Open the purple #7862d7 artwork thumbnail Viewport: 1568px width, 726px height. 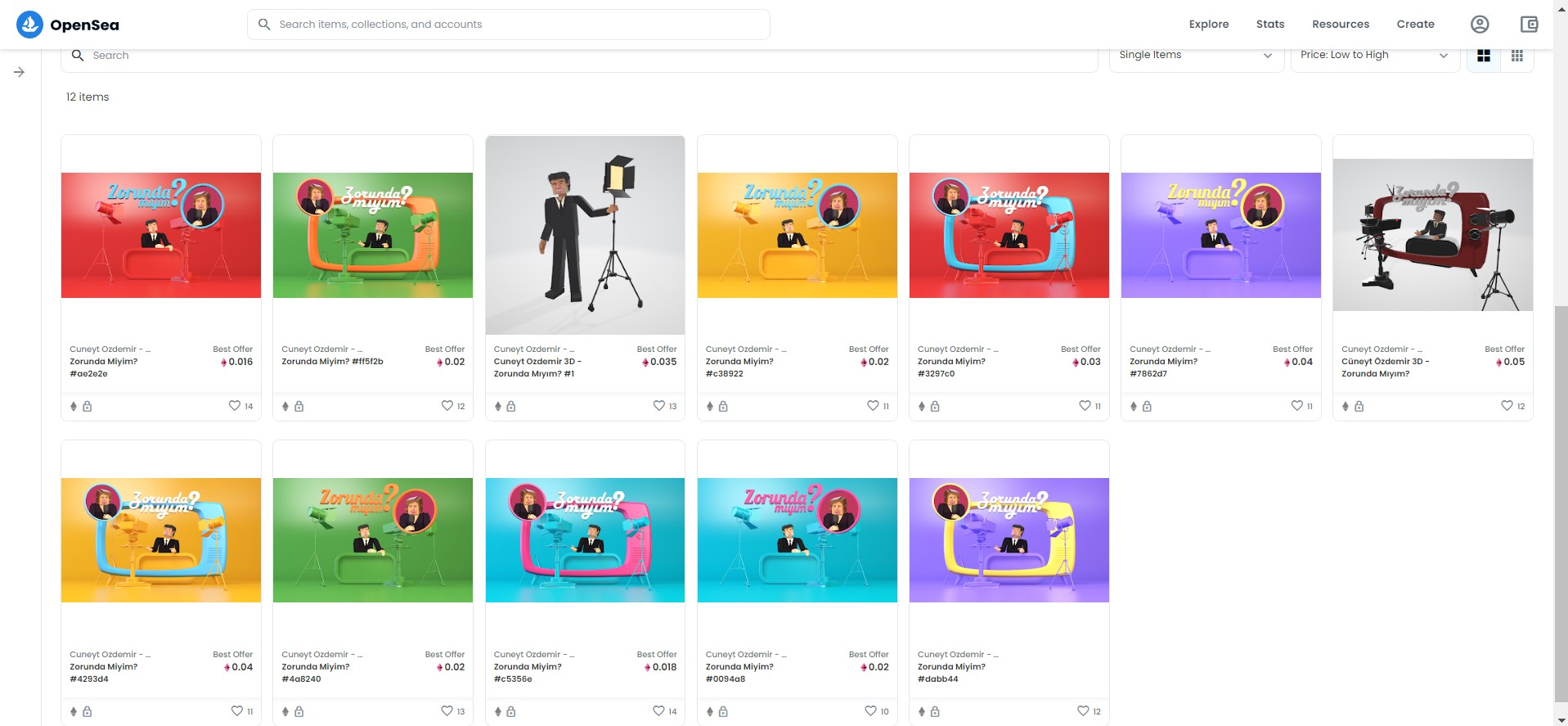pos(1221,235)
